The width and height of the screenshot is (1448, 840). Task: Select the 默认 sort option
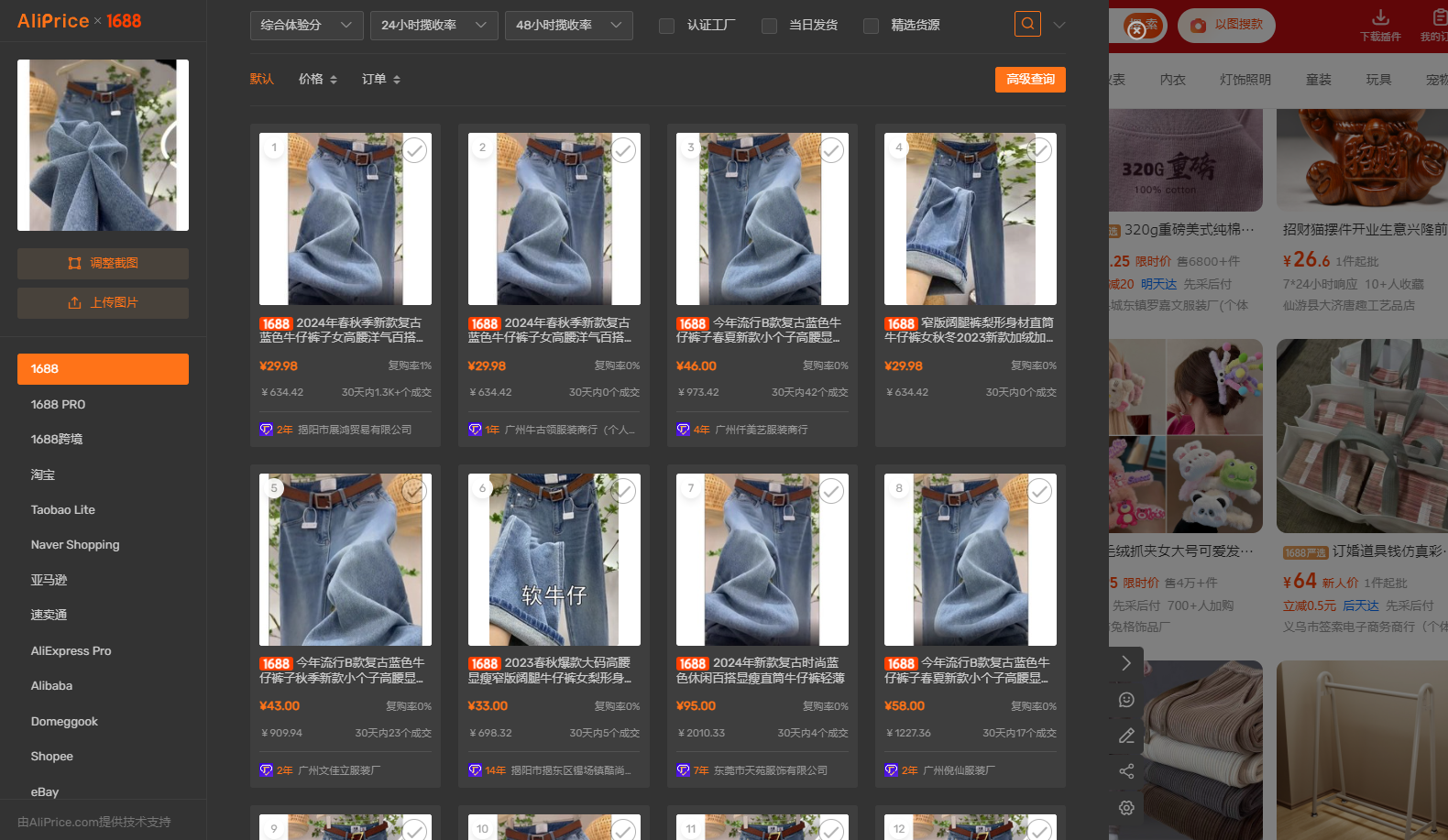[x=262, y=80]
